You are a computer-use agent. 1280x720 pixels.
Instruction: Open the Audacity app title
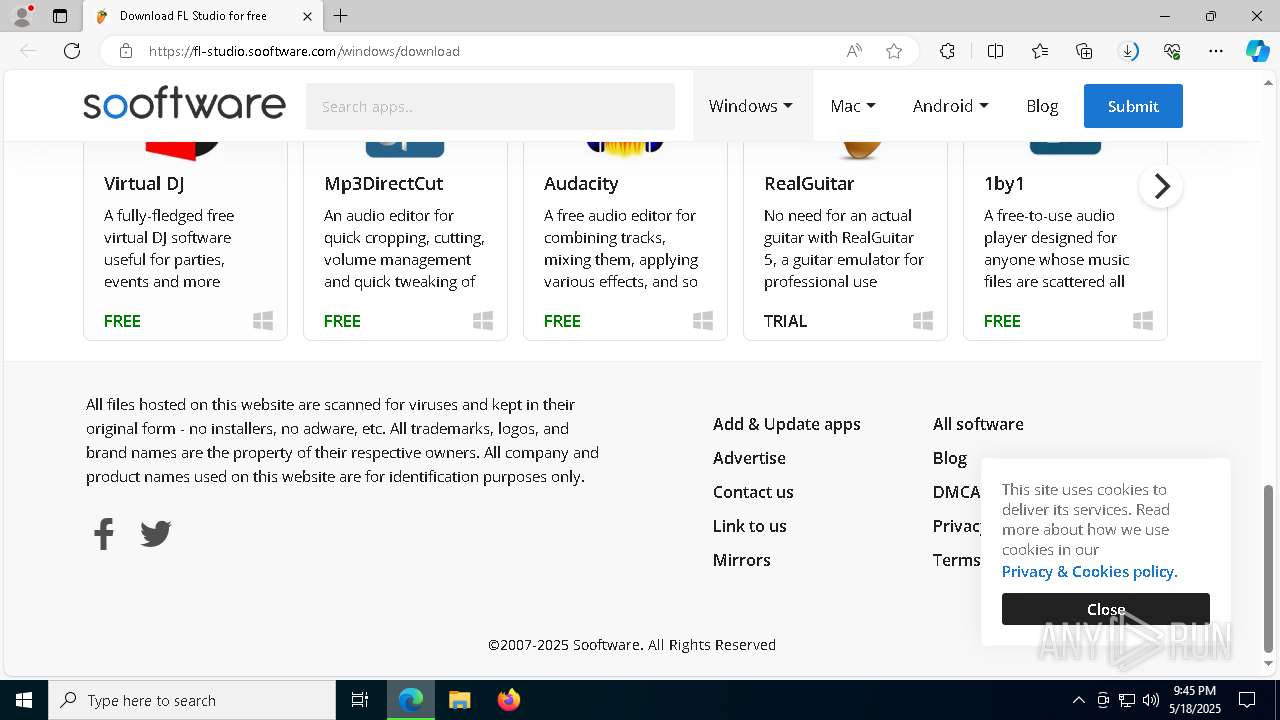point(581,183)
